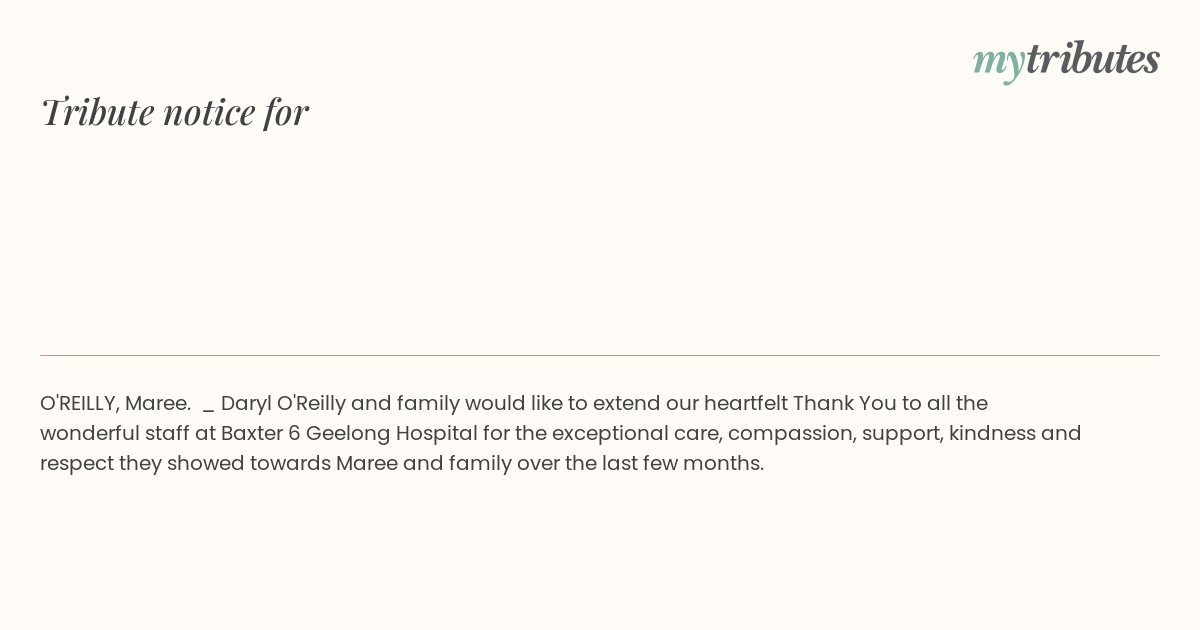Image resolution: width=1200 pixels, height=630 pixels.
Task: Click the word "heartfelt"
Action: point(745,403)
